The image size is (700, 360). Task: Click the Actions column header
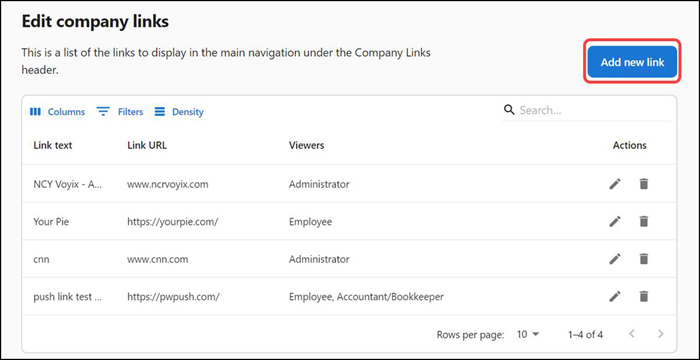point(629,145)
